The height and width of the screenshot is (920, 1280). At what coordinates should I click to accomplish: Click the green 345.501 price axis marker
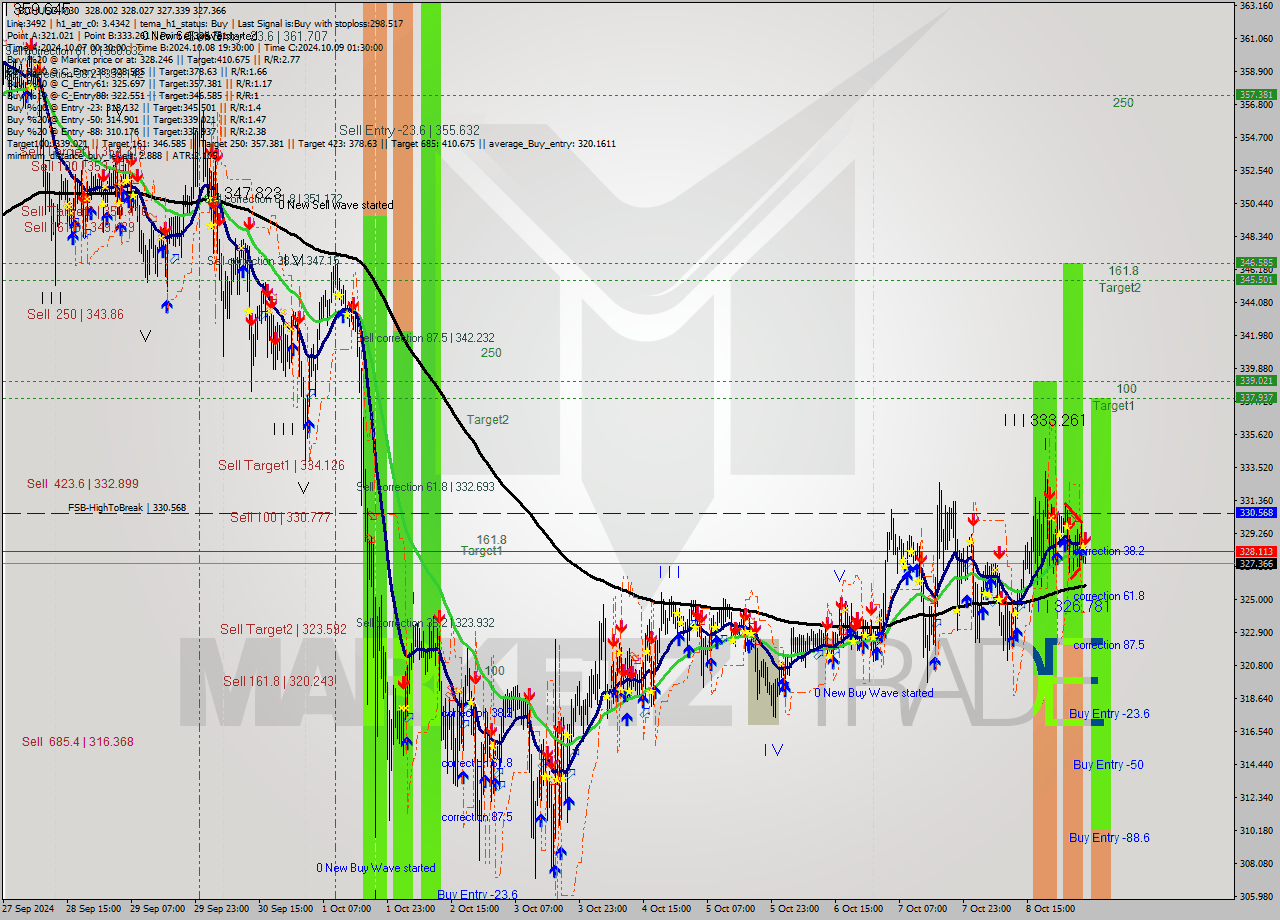(x=1256, y=279)
